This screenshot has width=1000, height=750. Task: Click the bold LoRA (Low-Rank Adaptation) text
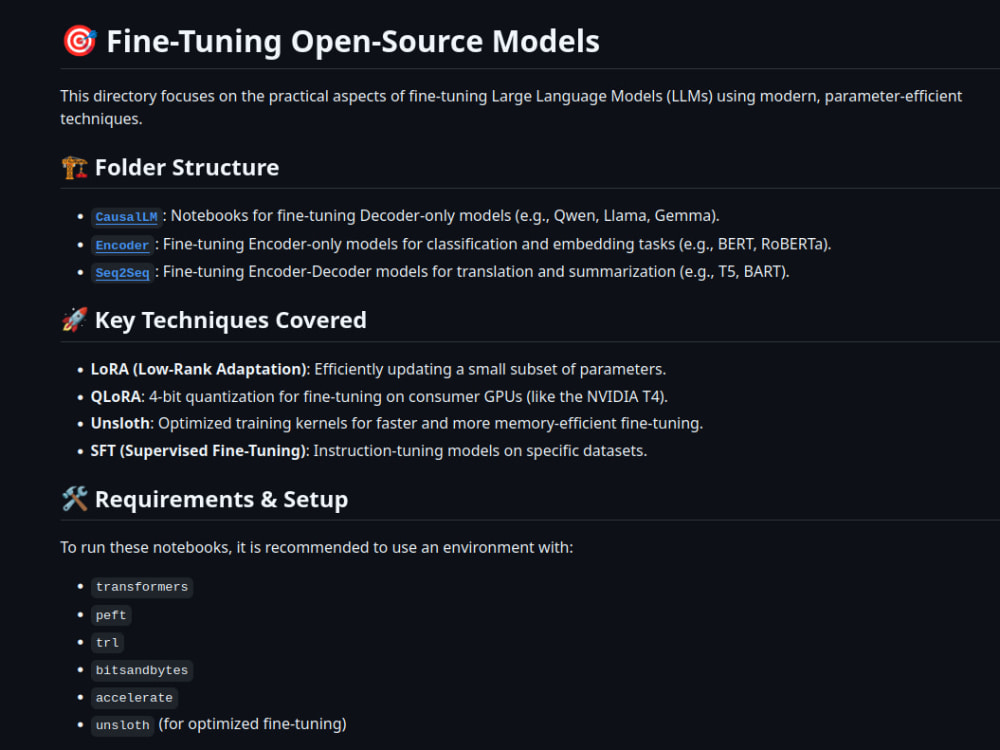(x=198, y=369)
